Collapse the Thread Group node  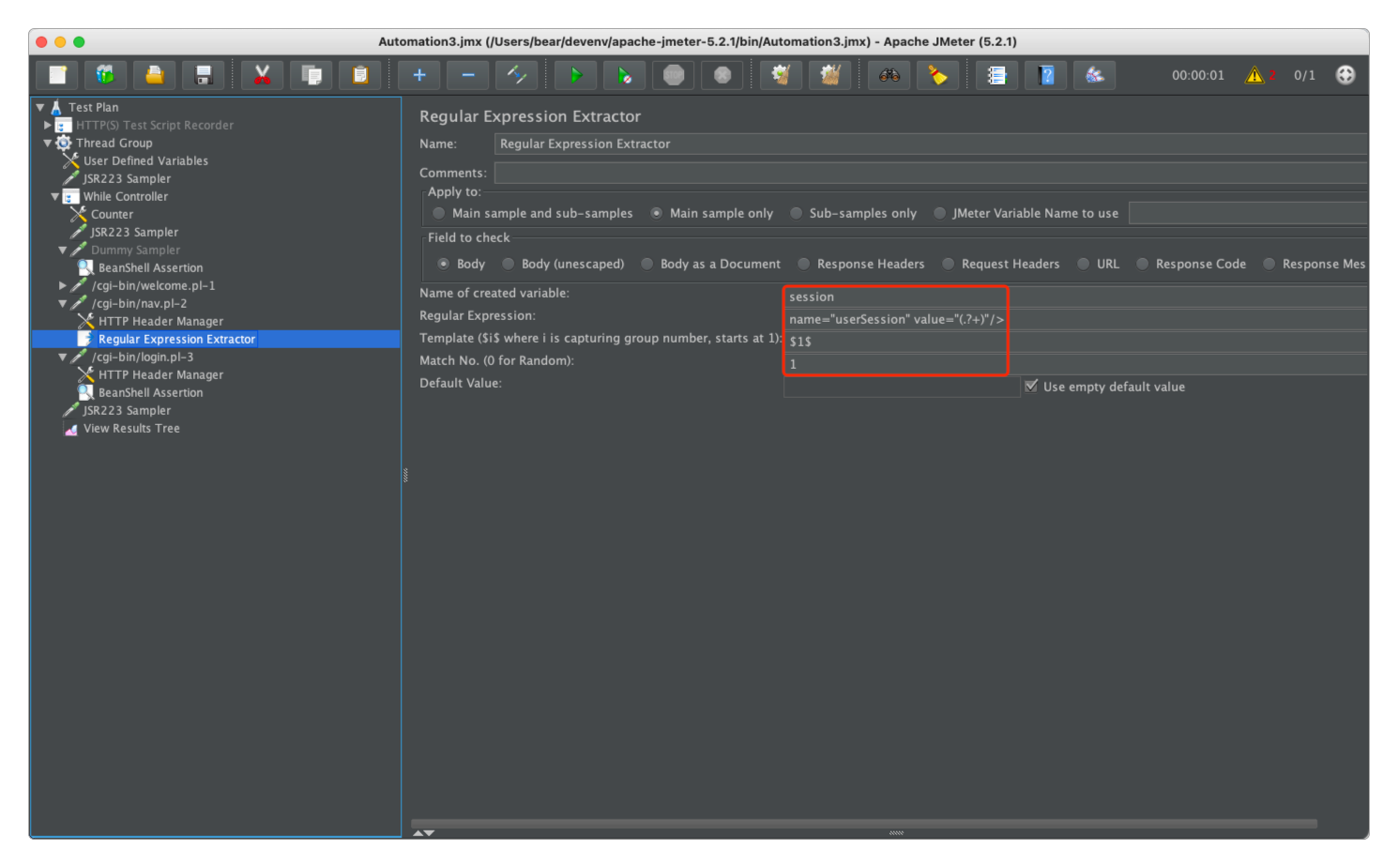pos(48,143)
